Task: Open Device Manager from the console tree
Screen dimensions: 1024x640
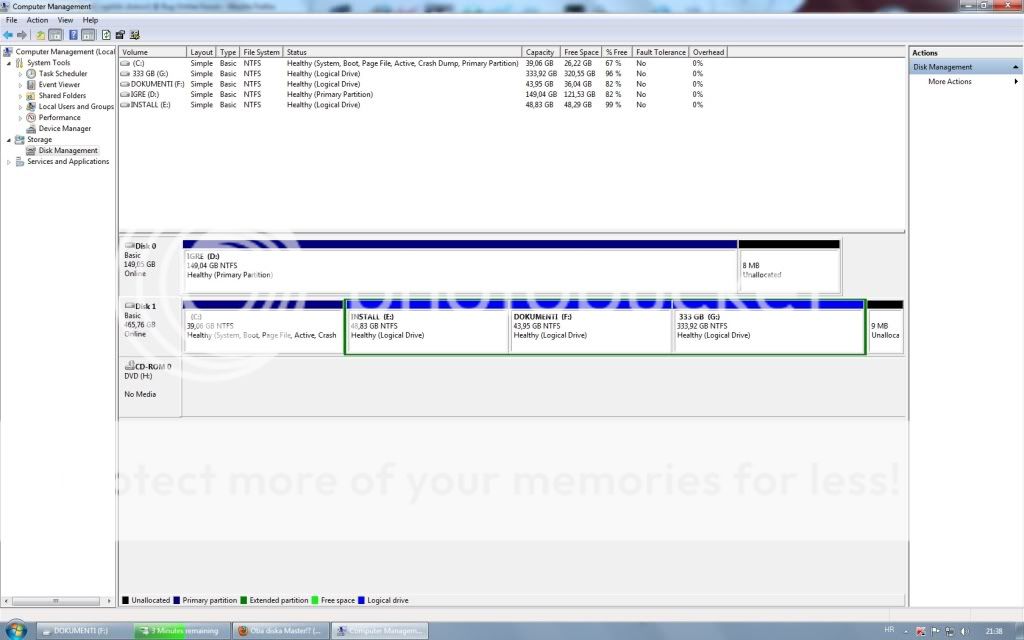Action: [x=64, y=128]
